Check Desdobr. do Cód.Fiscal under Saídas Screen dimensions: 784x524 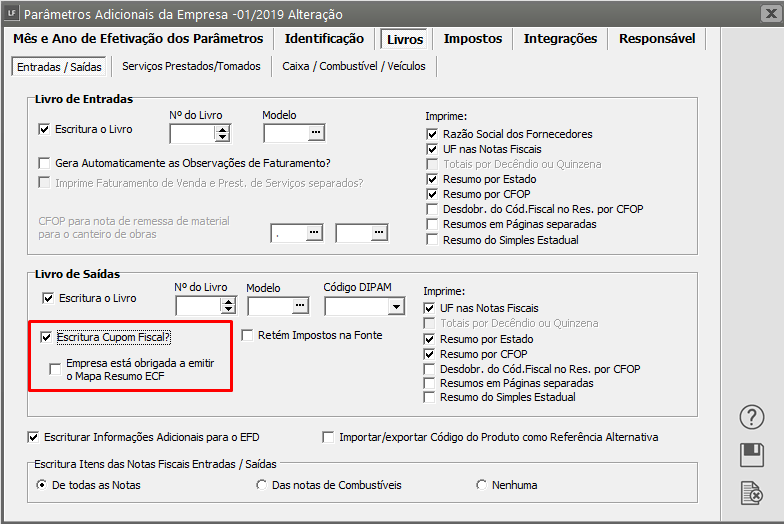point(429,369)
